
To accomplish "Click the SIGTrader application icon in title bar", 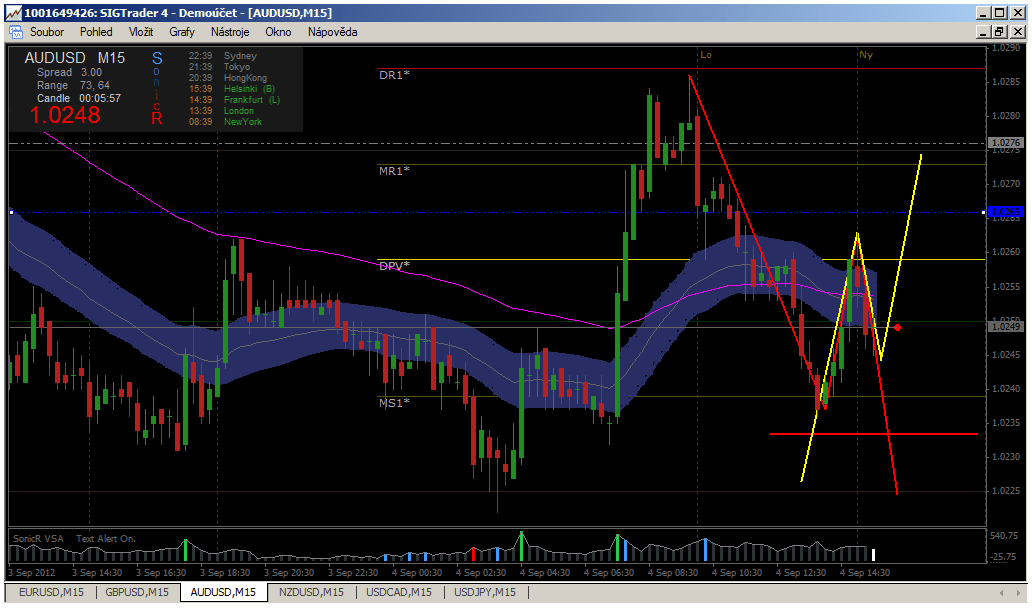I will click(x=13, y=13).
